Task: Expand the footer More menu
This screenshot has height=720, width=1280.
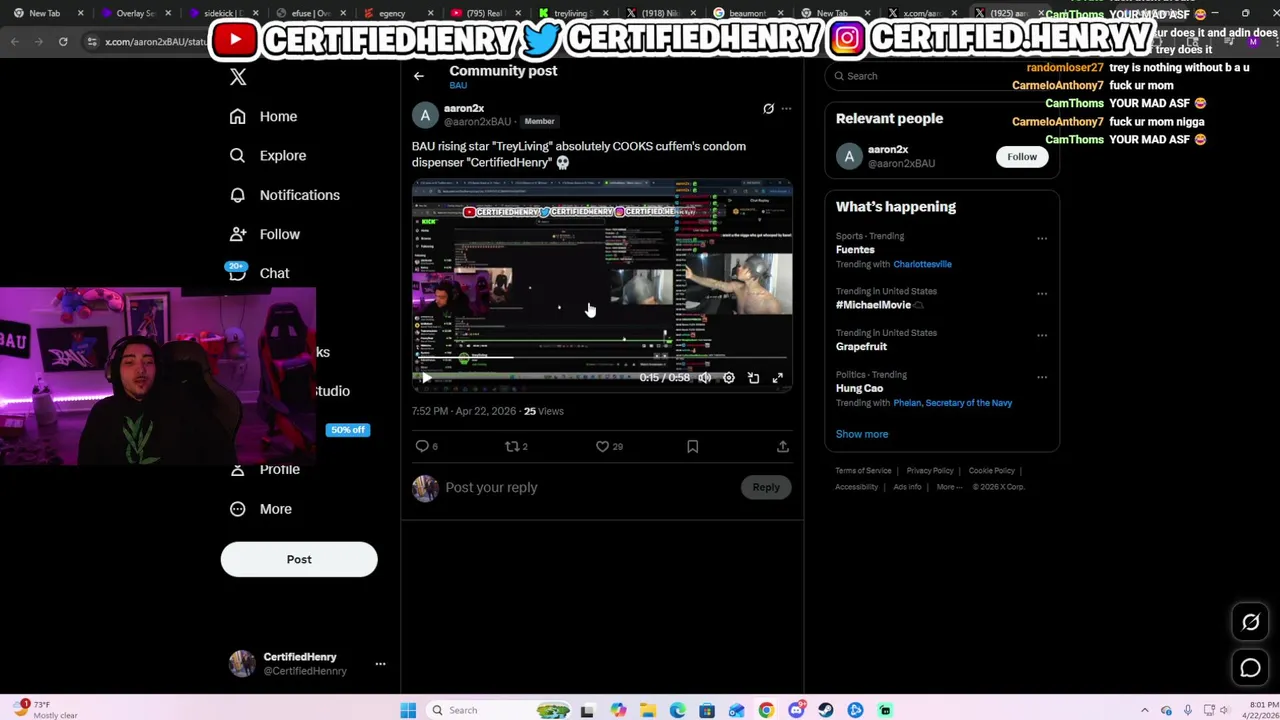Action: [949, 487]
